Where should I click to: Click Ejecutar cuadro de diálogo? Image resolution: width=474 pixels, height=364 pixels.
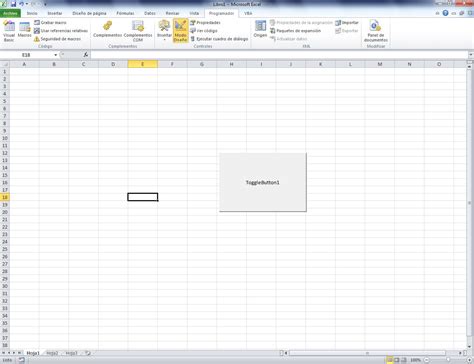pos(219,39)
